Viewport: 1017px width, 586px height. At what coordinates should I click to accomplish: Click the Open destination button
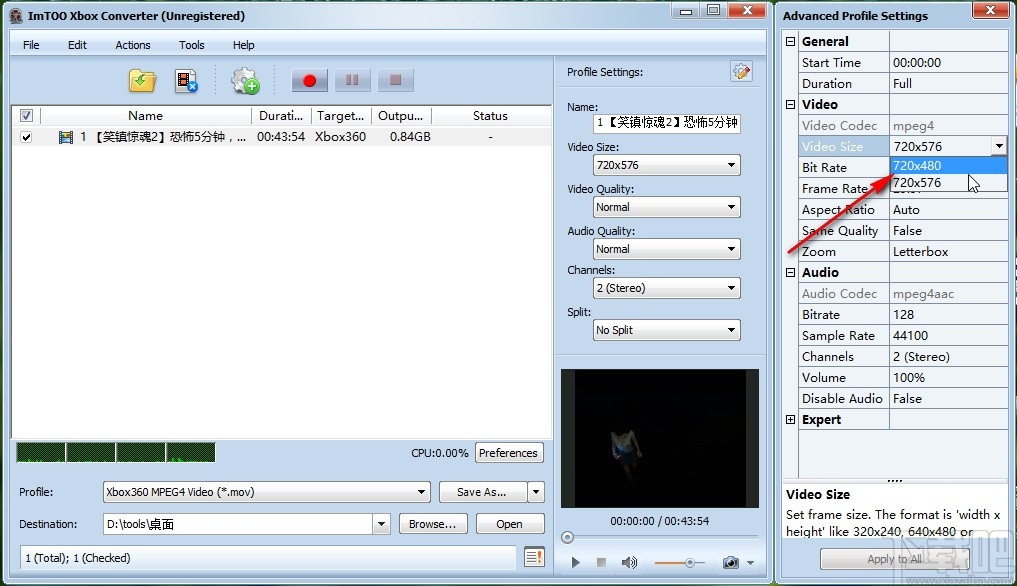tap(510, 524)
